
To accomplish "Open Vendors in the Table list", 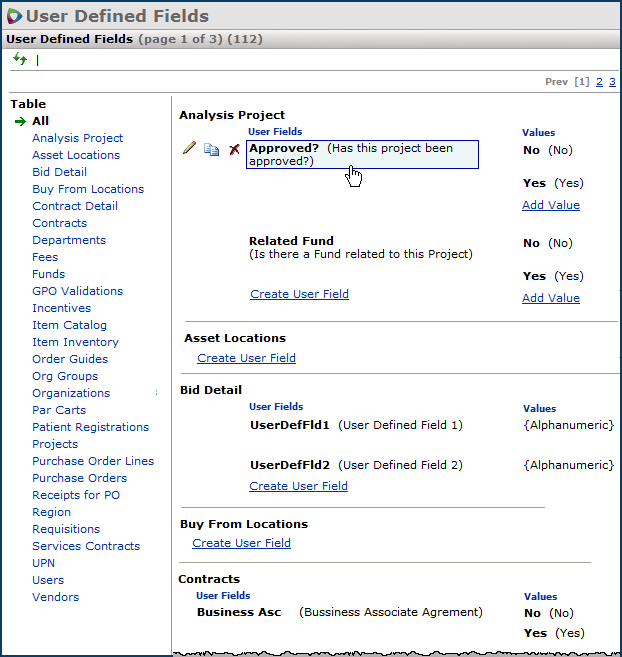I will 55,597.
